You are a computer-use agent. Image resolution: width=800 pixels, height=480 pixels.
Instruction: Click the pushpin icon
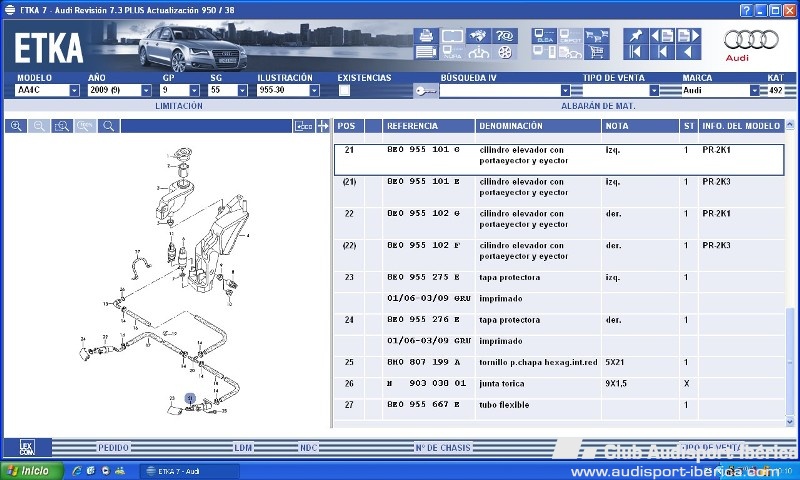[636, 36]
